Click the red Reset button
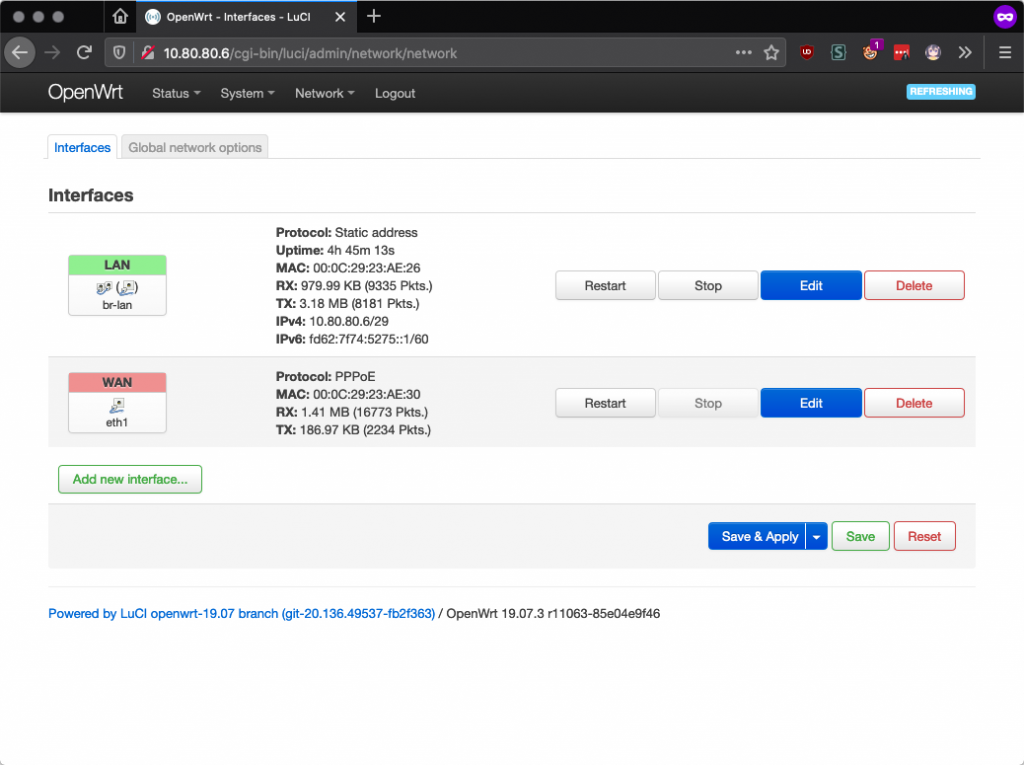 (x=924, y=536)
